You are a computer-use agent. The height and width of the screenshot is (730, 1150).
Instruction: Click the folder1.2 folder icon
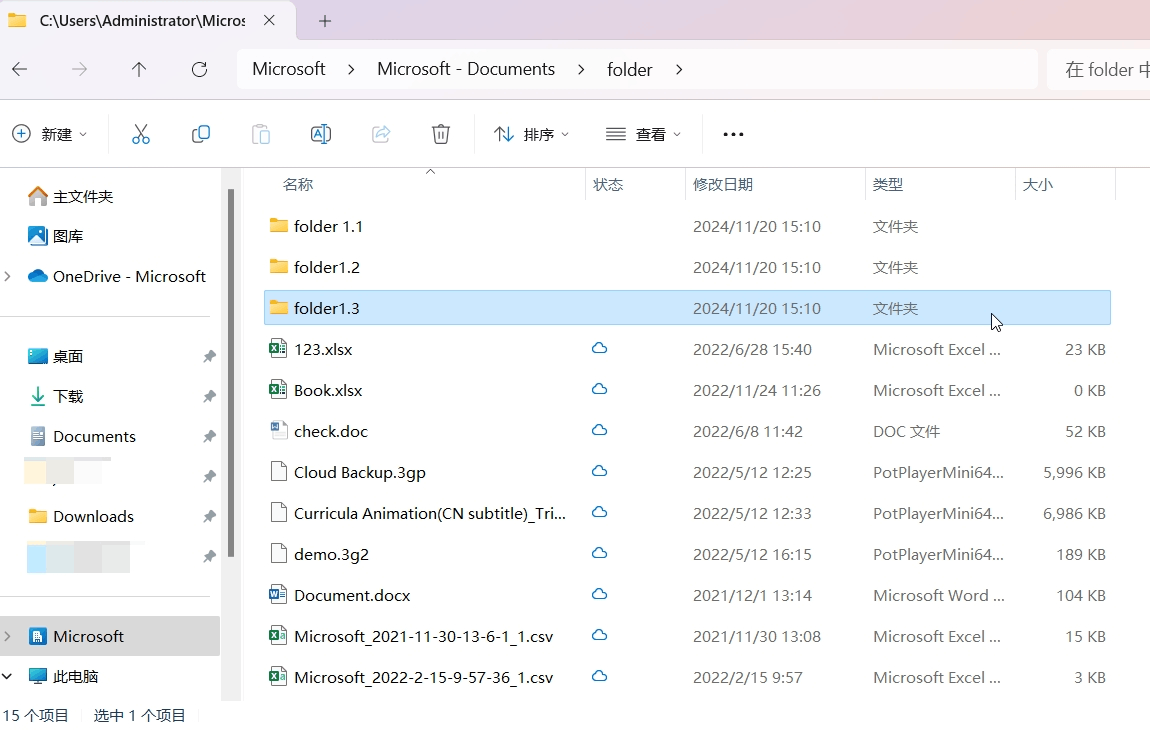pos(279,266)
